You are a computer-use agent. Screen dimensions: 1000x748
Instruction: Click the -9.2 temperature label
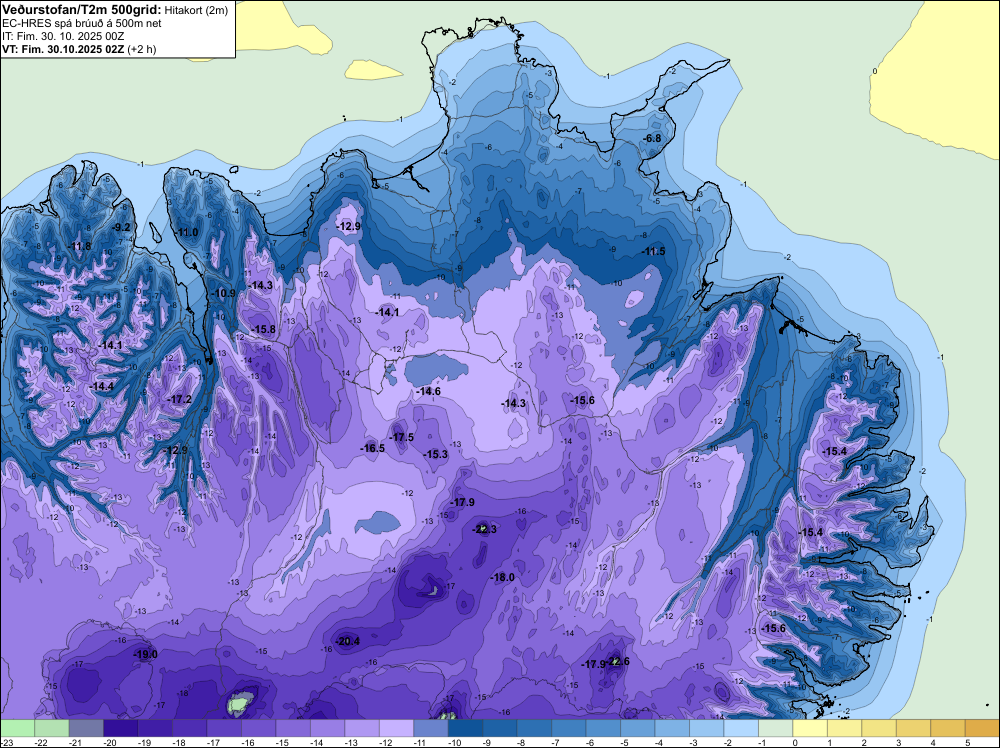pyautogui.click(x=121, y=227)
